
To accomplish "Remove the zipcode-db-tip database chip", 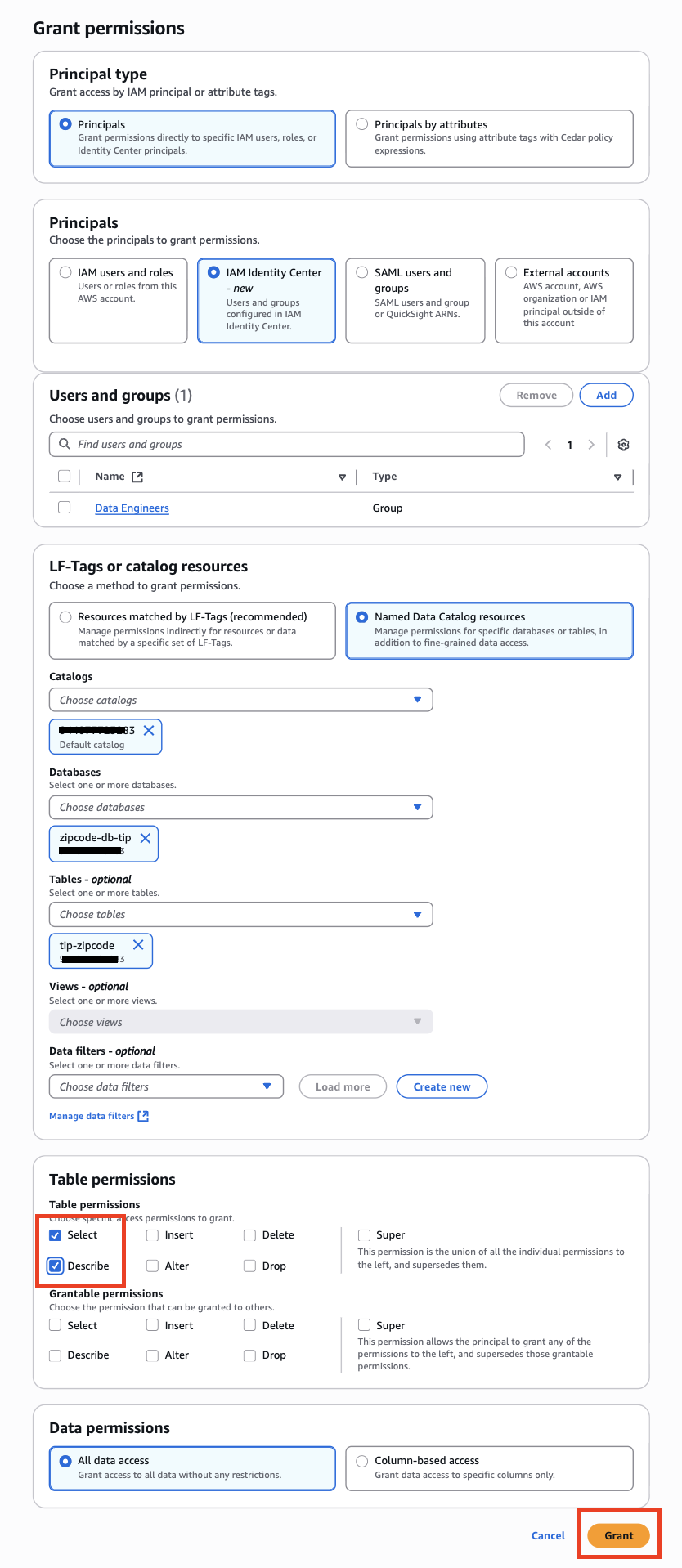I will 146,838.
